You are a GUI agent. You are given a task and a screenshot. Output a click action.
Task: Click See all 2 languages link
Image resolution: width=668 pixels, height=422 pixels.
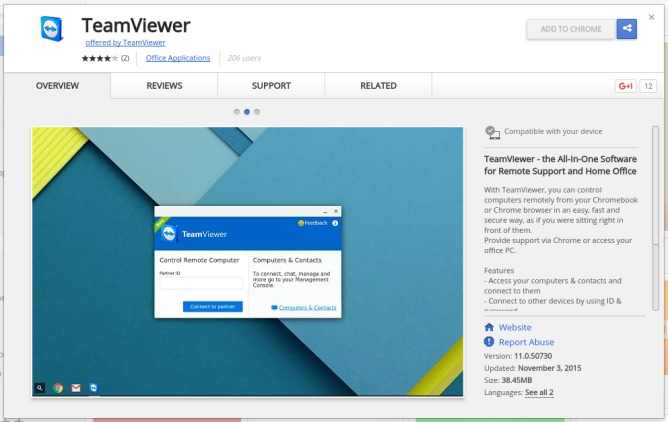539,392
